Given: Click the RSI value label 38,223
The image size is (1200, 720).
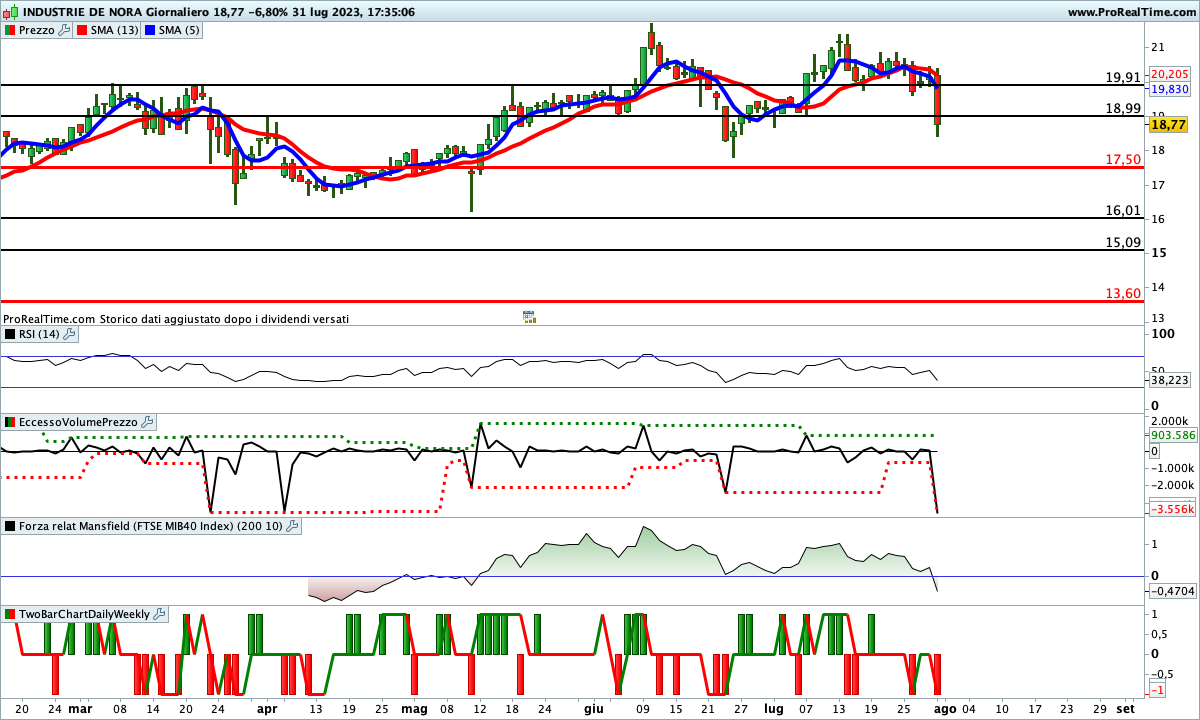Looking at the screenshot, I should click(1169, 380).
